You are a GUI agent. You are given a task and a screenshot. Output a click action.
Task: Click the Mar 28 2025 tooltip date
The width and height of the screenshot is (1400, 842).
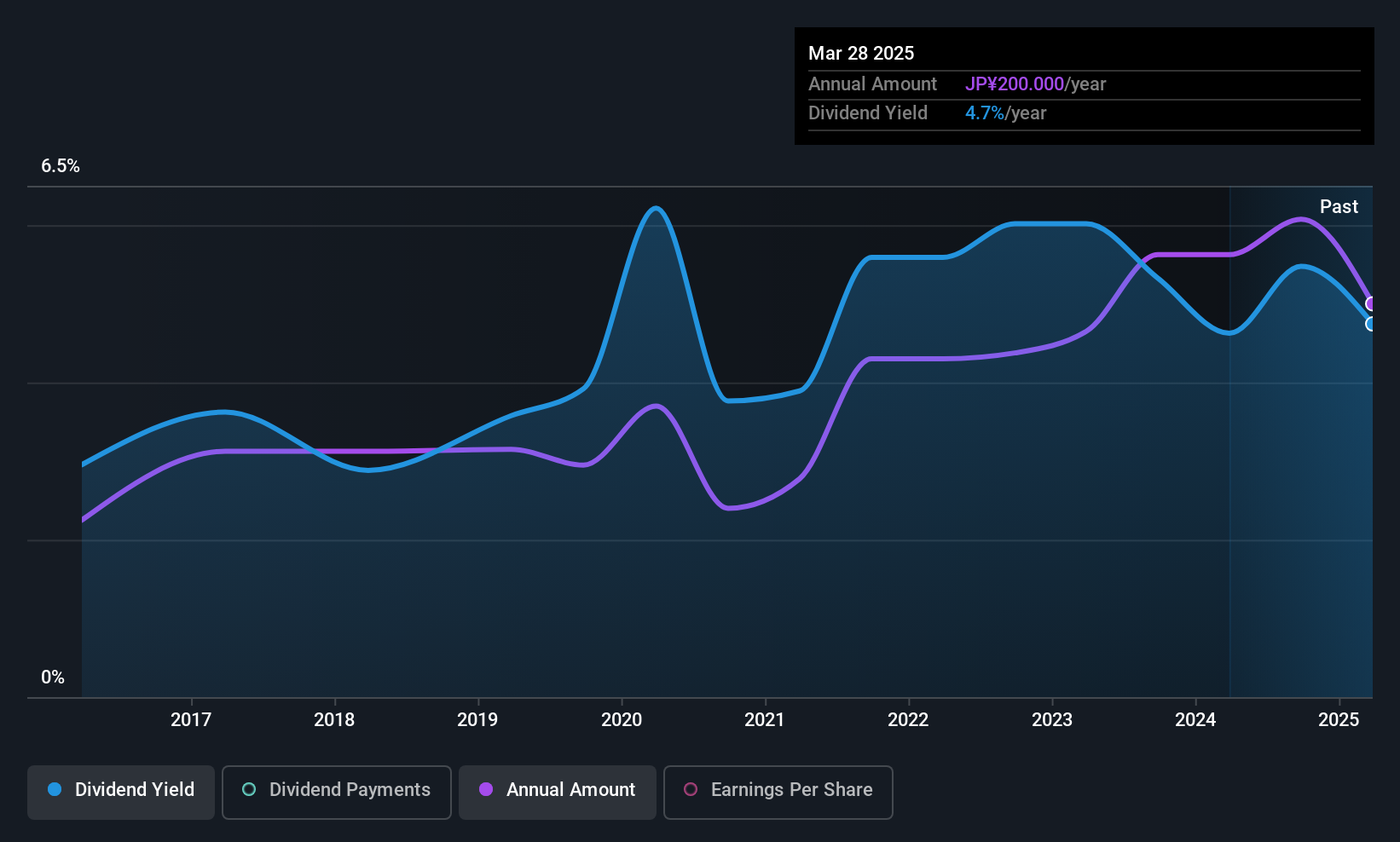tap(861, 54)
